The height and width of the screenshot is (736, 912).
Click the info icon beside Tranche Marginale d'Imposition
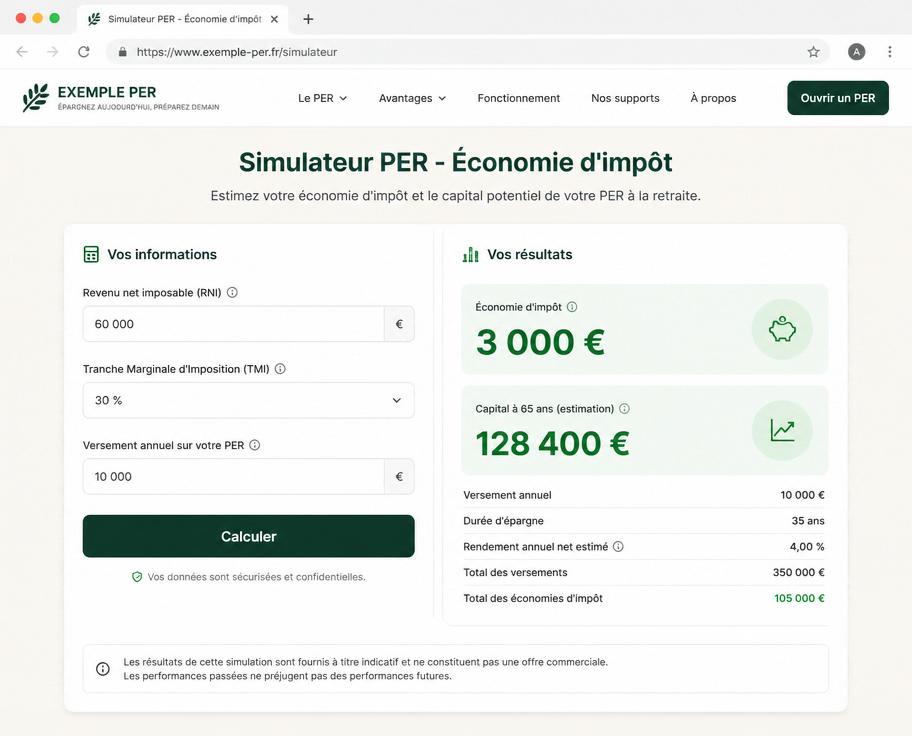tap(280, 368)
